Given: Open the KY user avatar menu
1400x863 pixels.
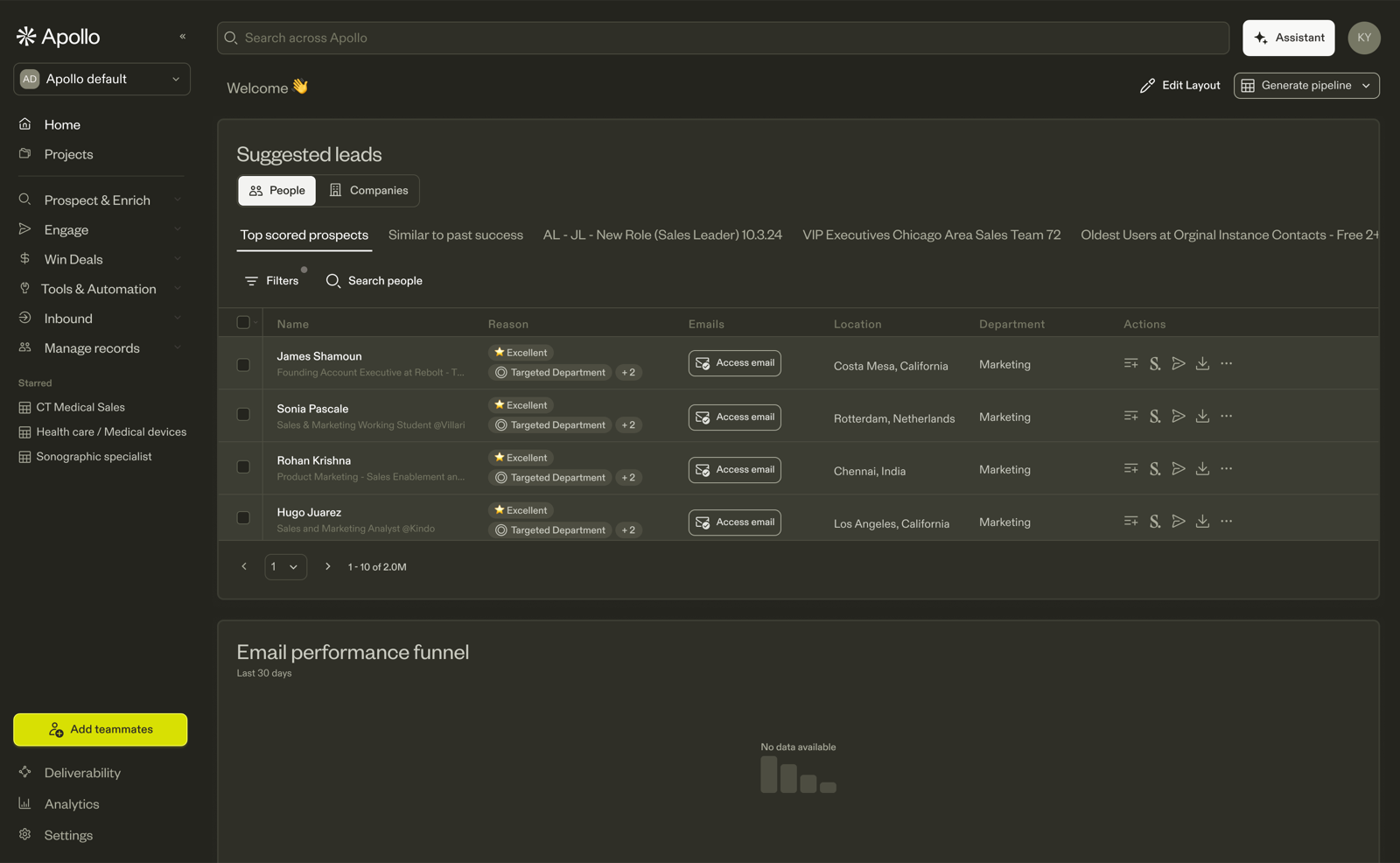Looking at the screenshot, I should point(1364,38).
